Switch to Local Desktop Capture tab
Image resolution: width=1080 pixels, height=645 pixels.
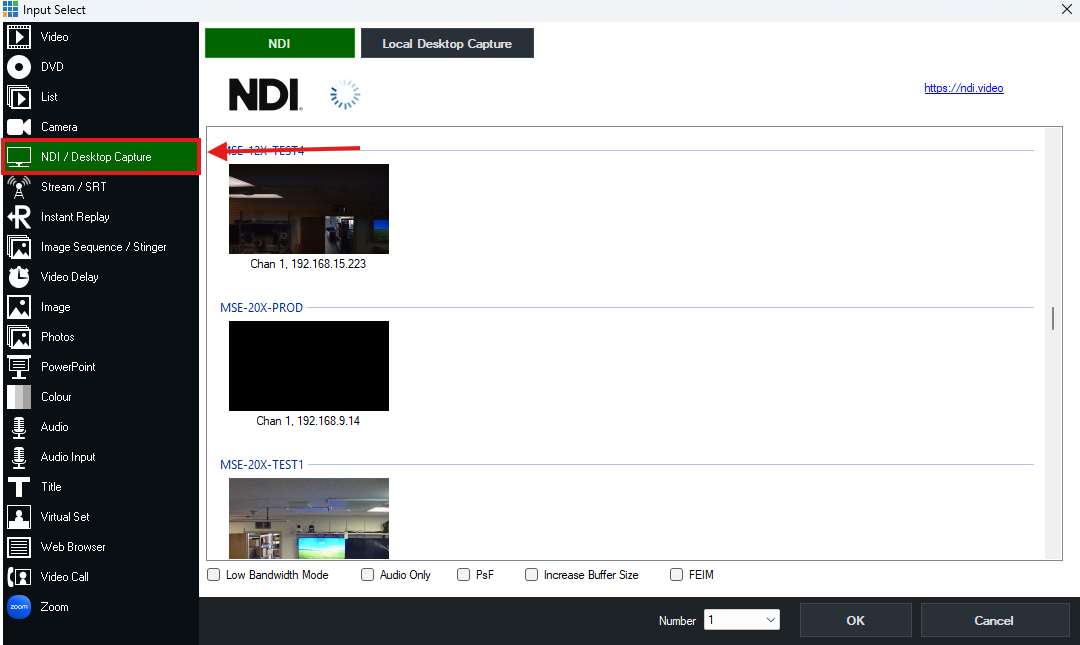click(x=447, y=43)
